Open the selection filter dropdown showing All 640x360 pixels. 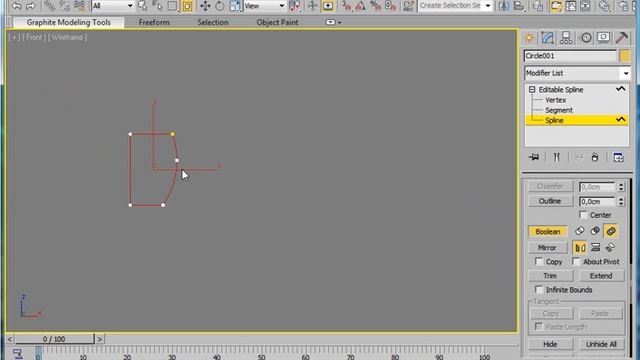pyautogui.click(x=113, y=6)
